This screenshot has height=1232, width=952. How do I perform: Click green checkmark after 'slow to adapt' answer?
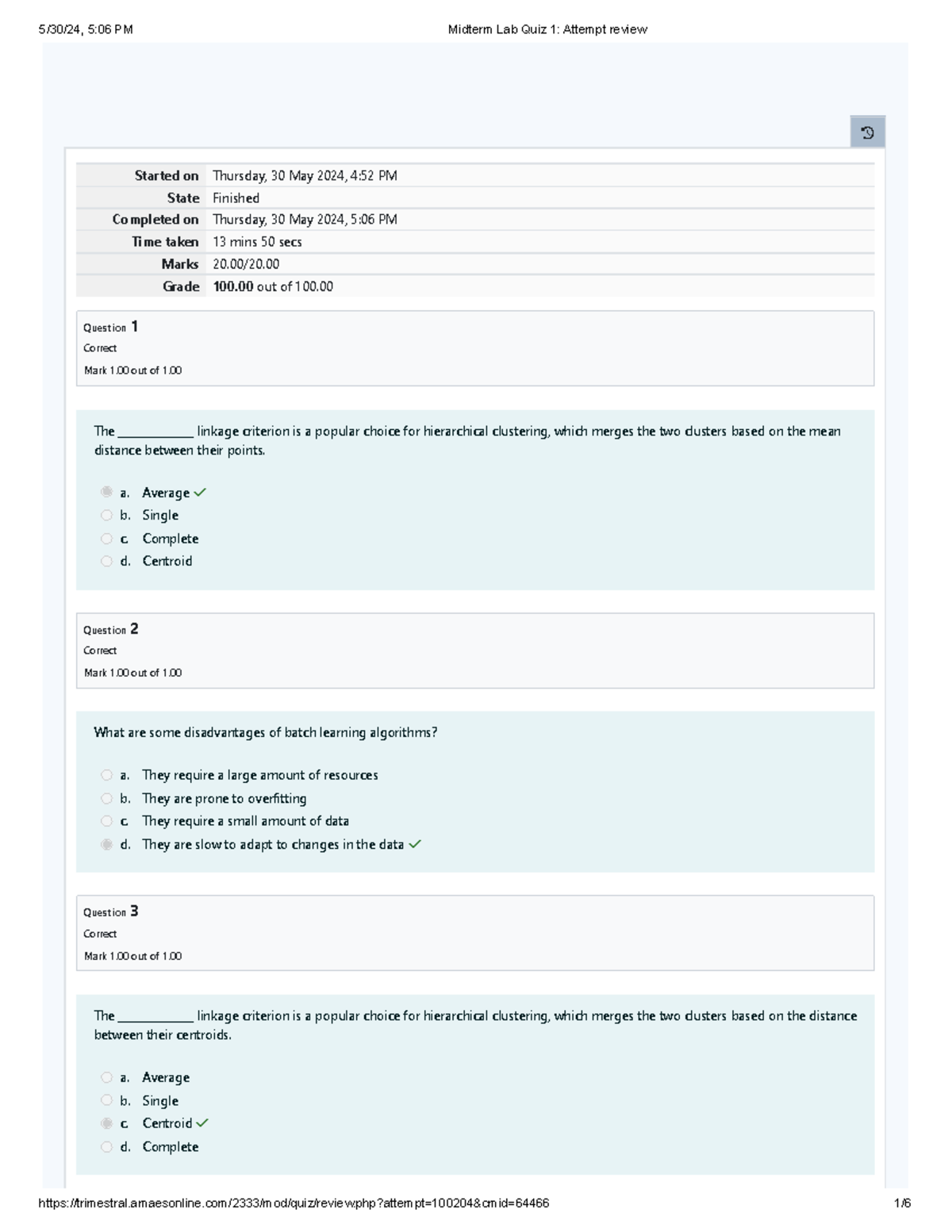click(x=414, y=844)
